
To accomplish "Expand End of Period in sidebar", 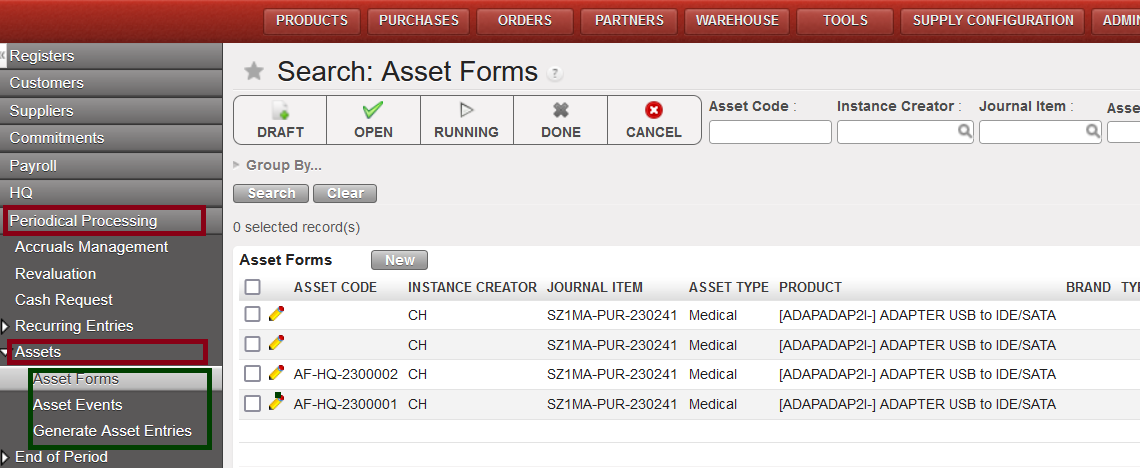I will point(5,457).
